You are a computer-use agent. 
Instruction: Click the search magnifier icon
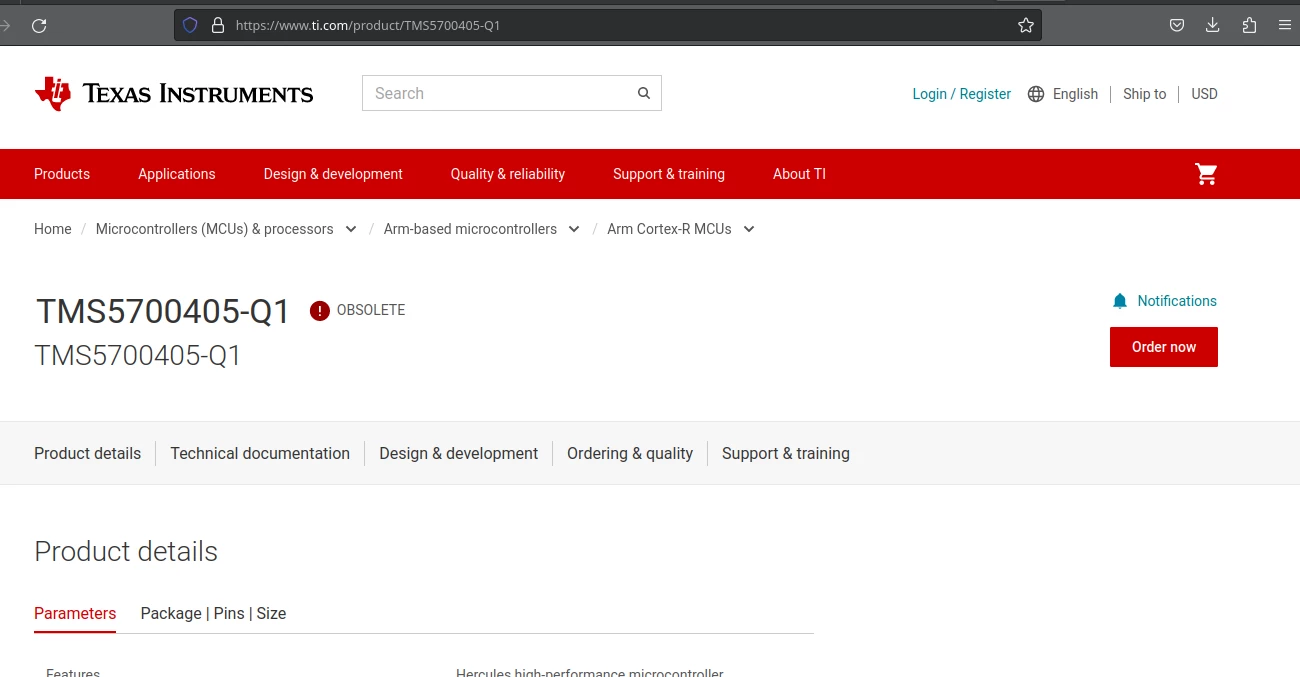coord(644,93)
